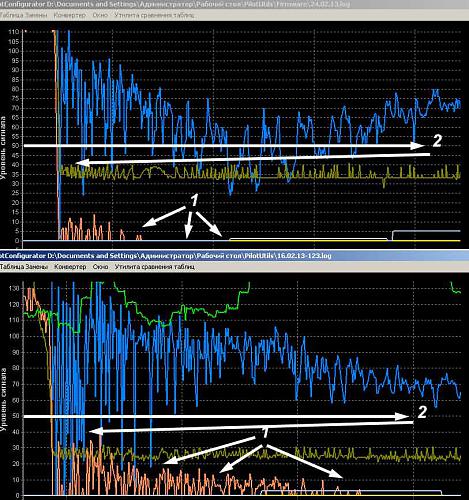Select the 110 tick on upper chart axis
Screen dimensions: 469x500
[x=14, y=32]
